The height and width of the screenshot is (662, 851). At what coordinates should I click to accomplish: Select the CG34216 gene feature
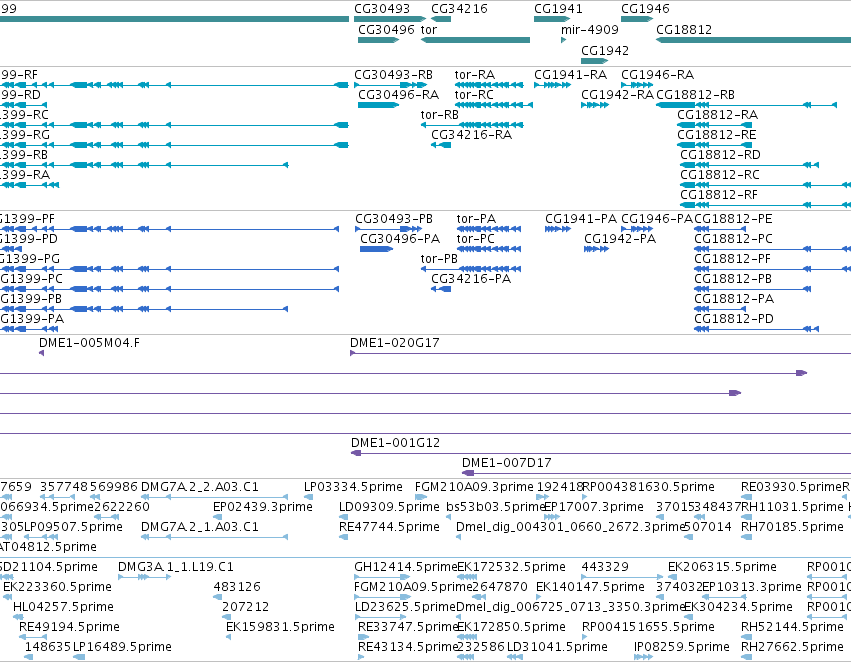[441, 19]
